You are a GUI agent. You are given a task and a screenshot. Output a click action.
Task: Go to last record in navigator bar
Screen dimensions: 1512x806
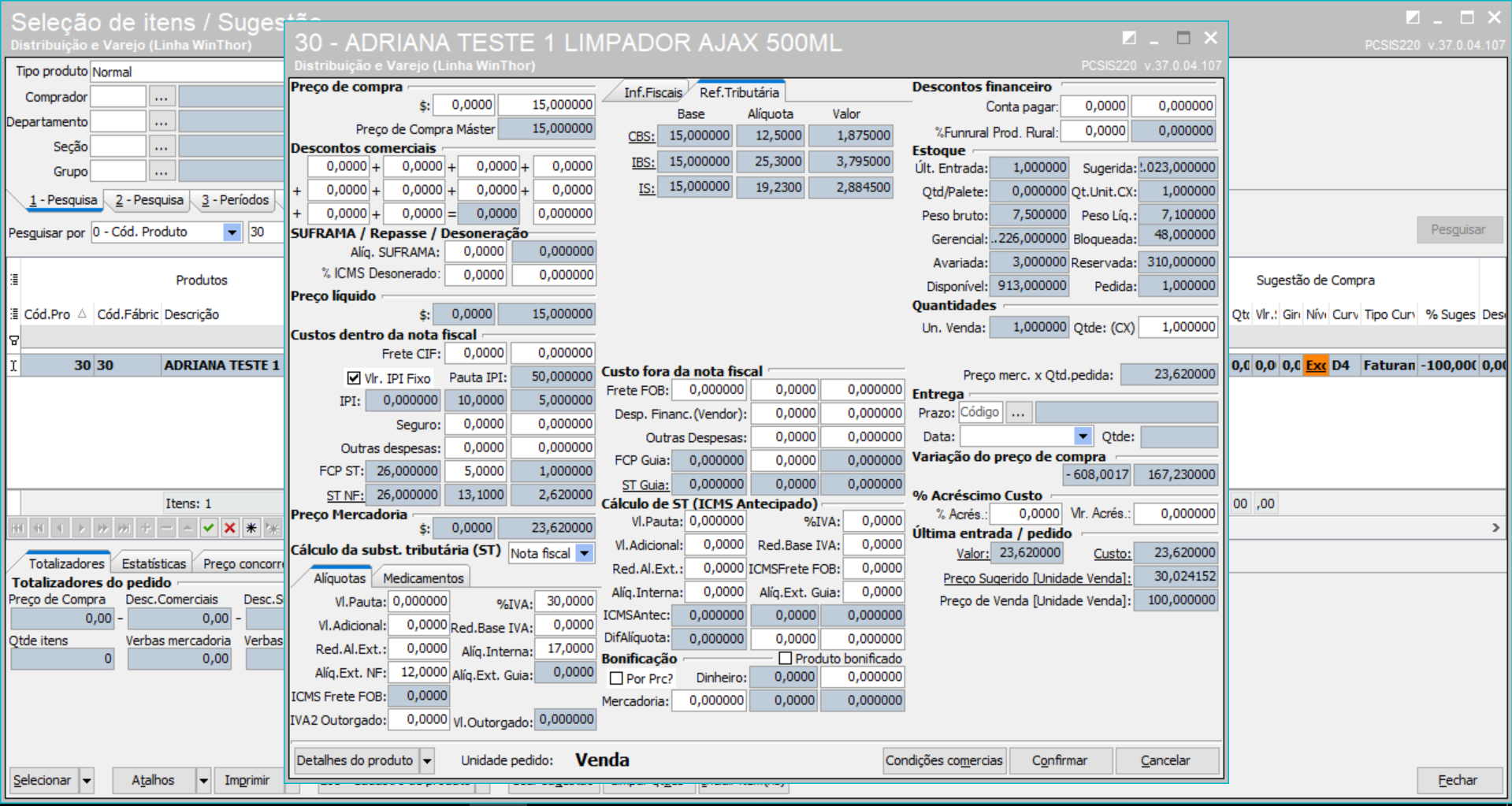pyautogui.click(x=124, y=528)
